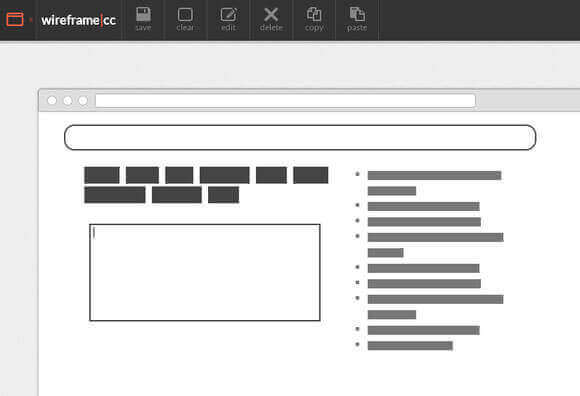Open the wireframe.cc logo link
The height and width of the screenshot is (396, 580).
pos(79,20)
